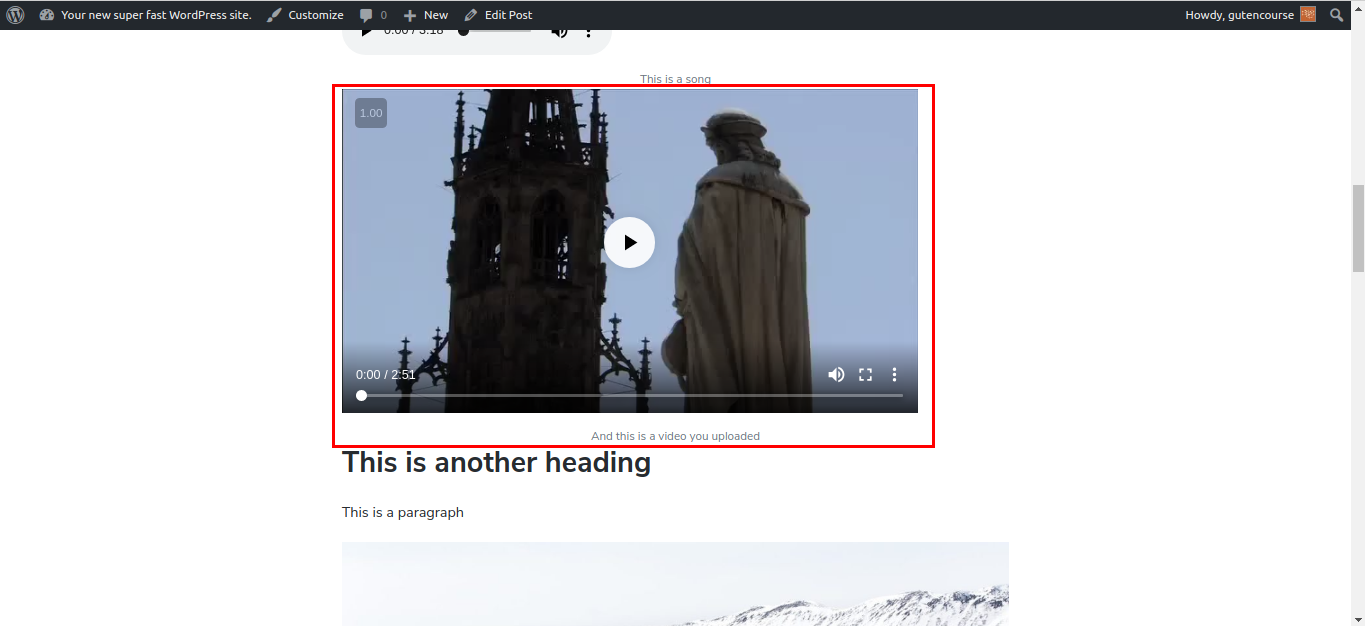
Task: Visit 'Your new super fast WordPress site.' link
Action: coord(156,15)
